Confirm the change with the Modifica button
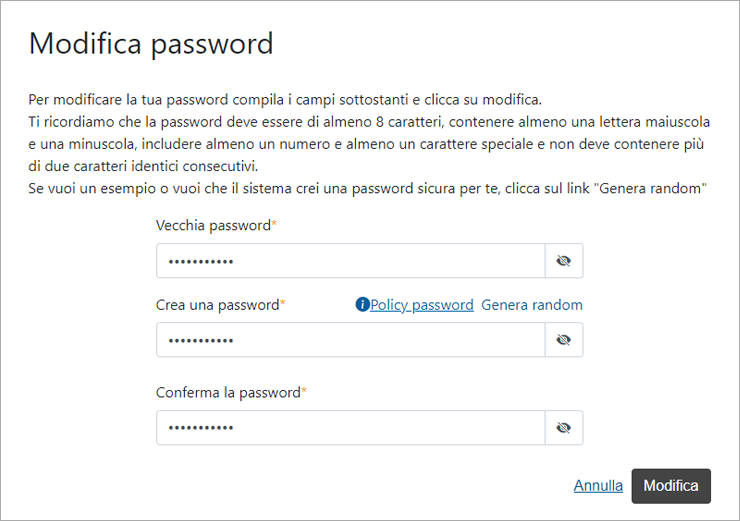The image size is (740, 521). click(x=671, y=486)
